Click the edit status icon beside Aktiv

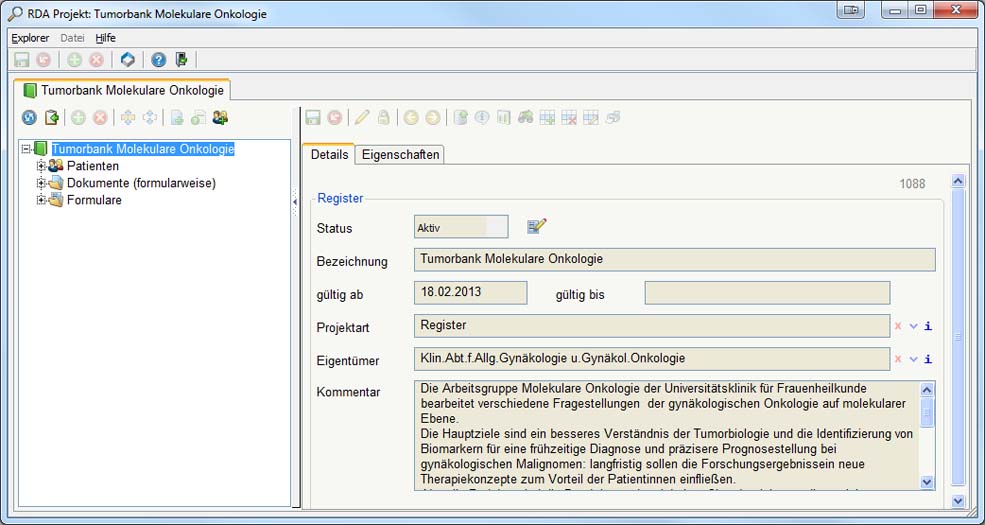click(x=537, y=227)
